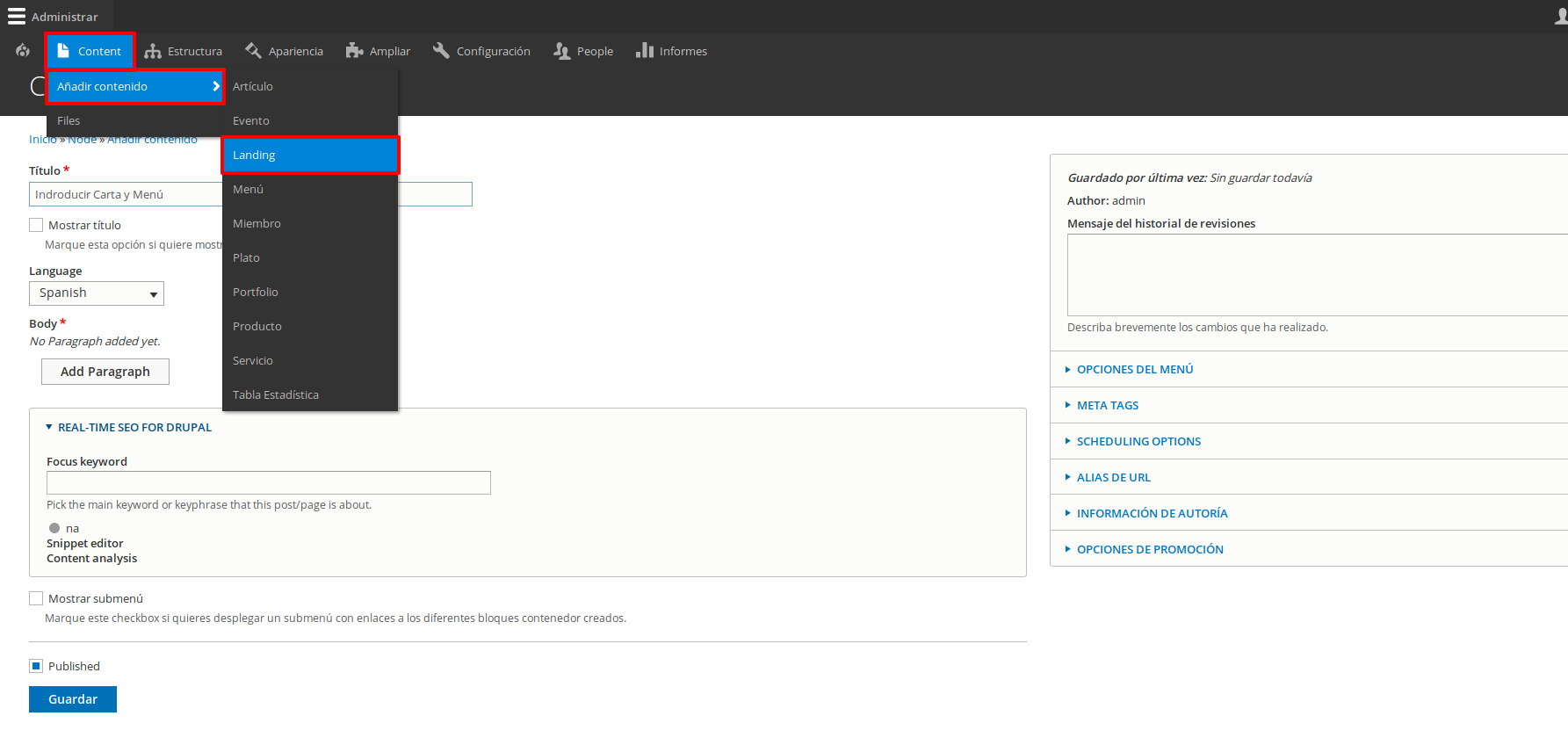Open the Configuración toolbar menu
Screen dimensions: 1568x745
tap(481, 51)
